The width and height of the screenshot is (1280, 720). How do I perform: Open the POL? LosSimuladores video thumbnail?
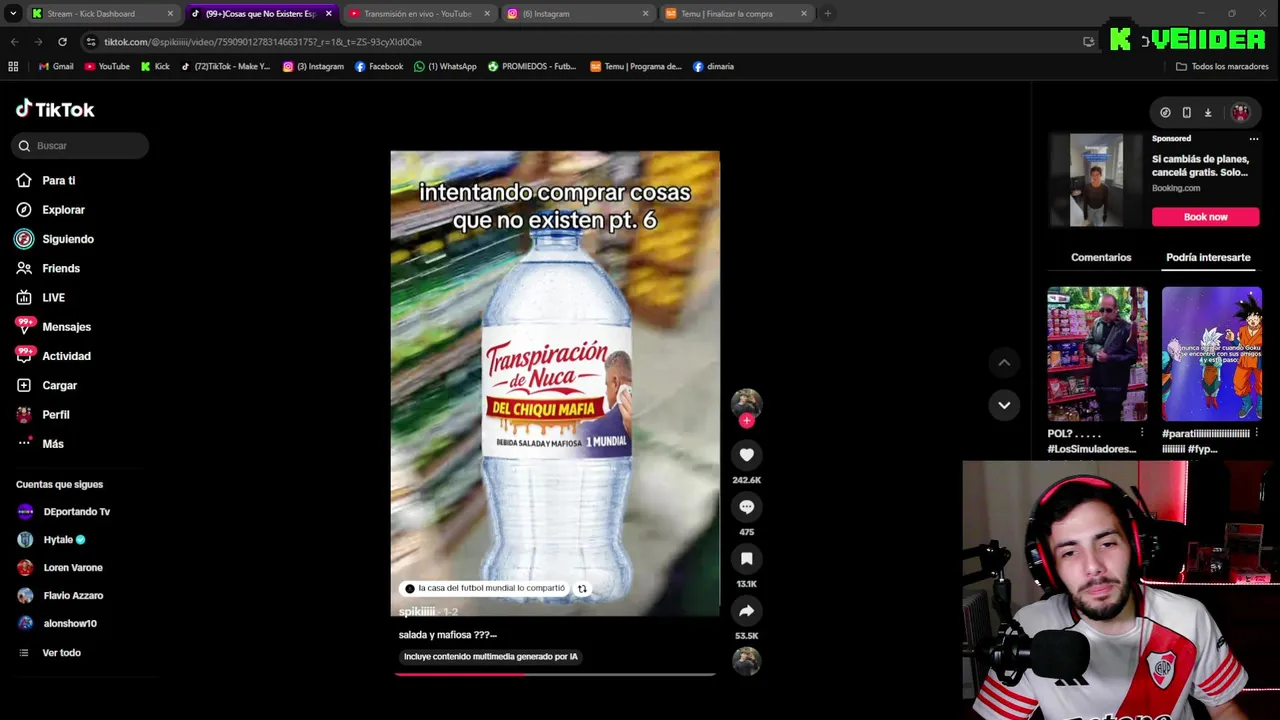coord(1097,354)
